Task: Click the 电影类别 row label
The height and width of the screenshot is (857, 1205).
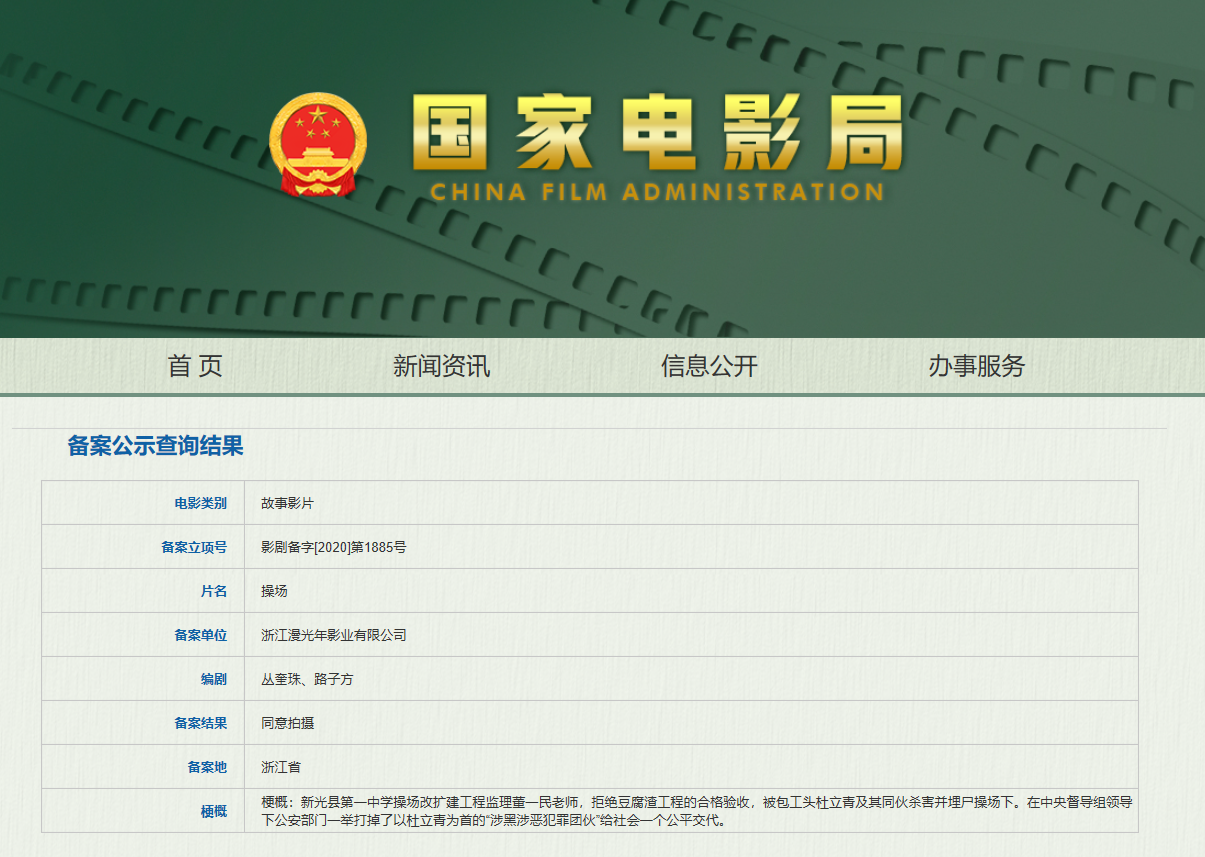Action: pyautogui.click(x=201, y=503)
